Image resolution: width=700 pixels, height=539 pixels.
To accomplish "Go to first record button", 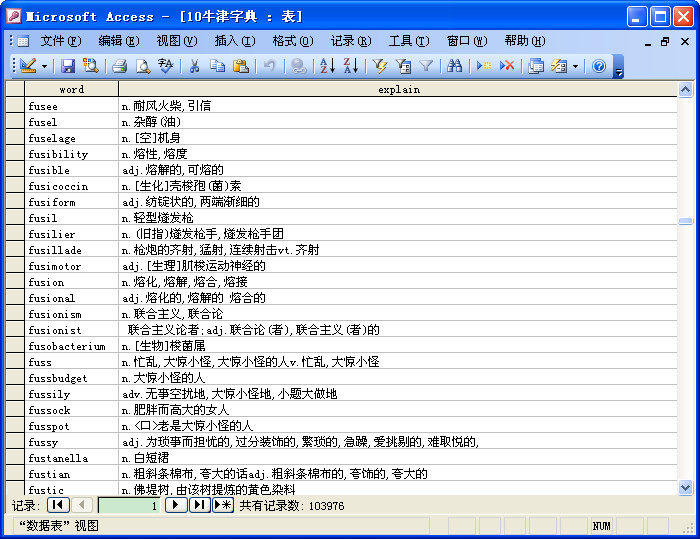I will point(58,505).
